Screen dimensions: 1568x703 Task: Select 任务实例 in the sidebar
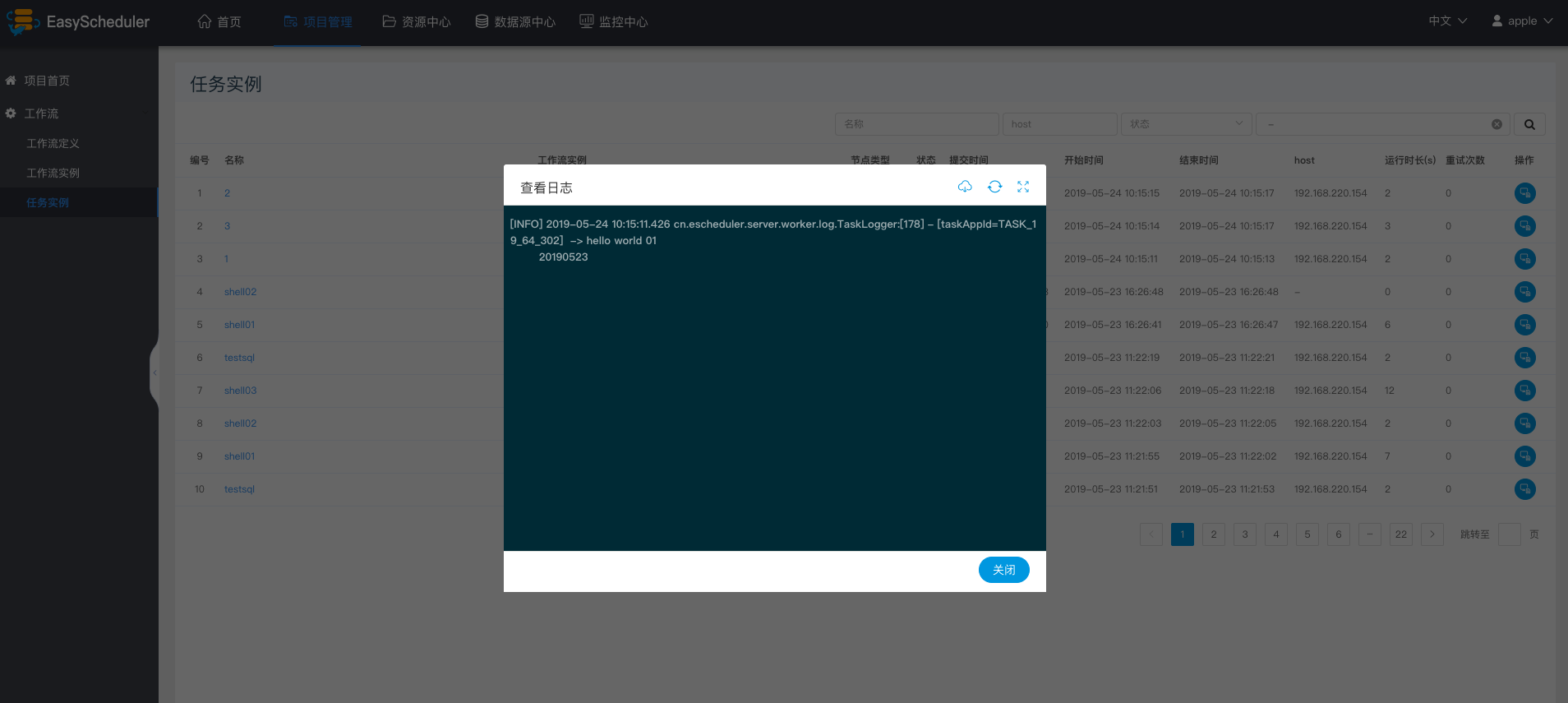point(48,202)
